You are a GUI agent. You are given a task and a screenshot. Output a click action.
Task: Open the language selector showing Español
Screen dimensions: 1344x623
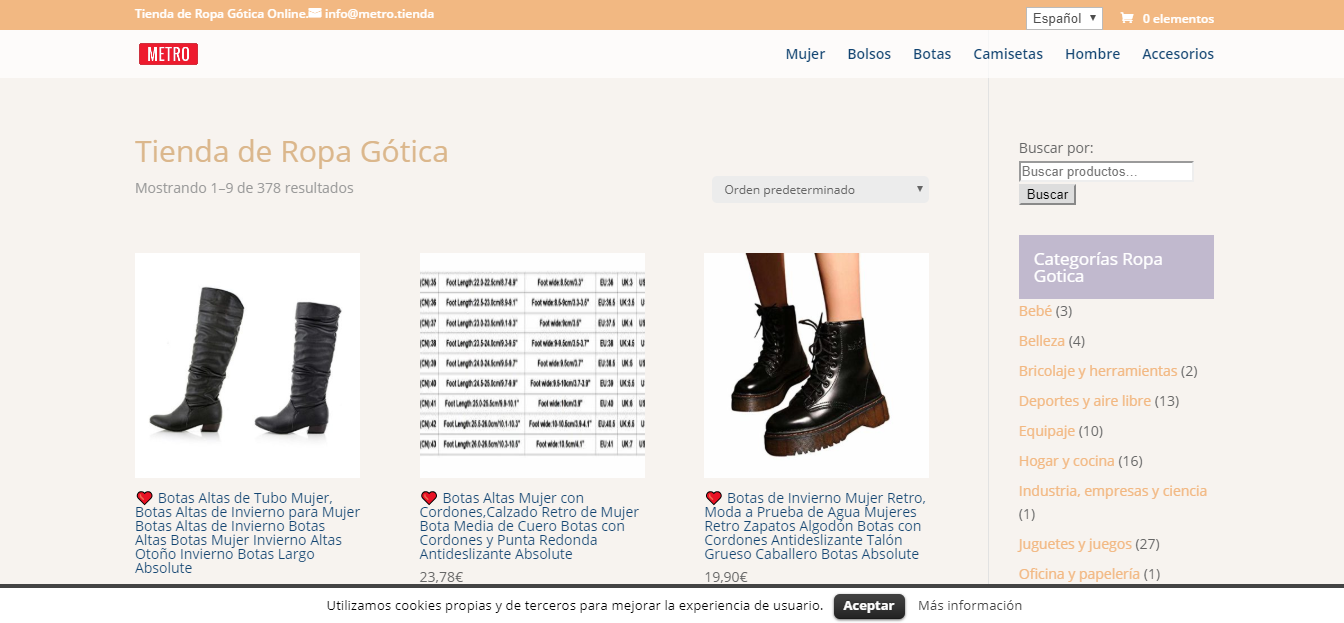(1063, 17)
